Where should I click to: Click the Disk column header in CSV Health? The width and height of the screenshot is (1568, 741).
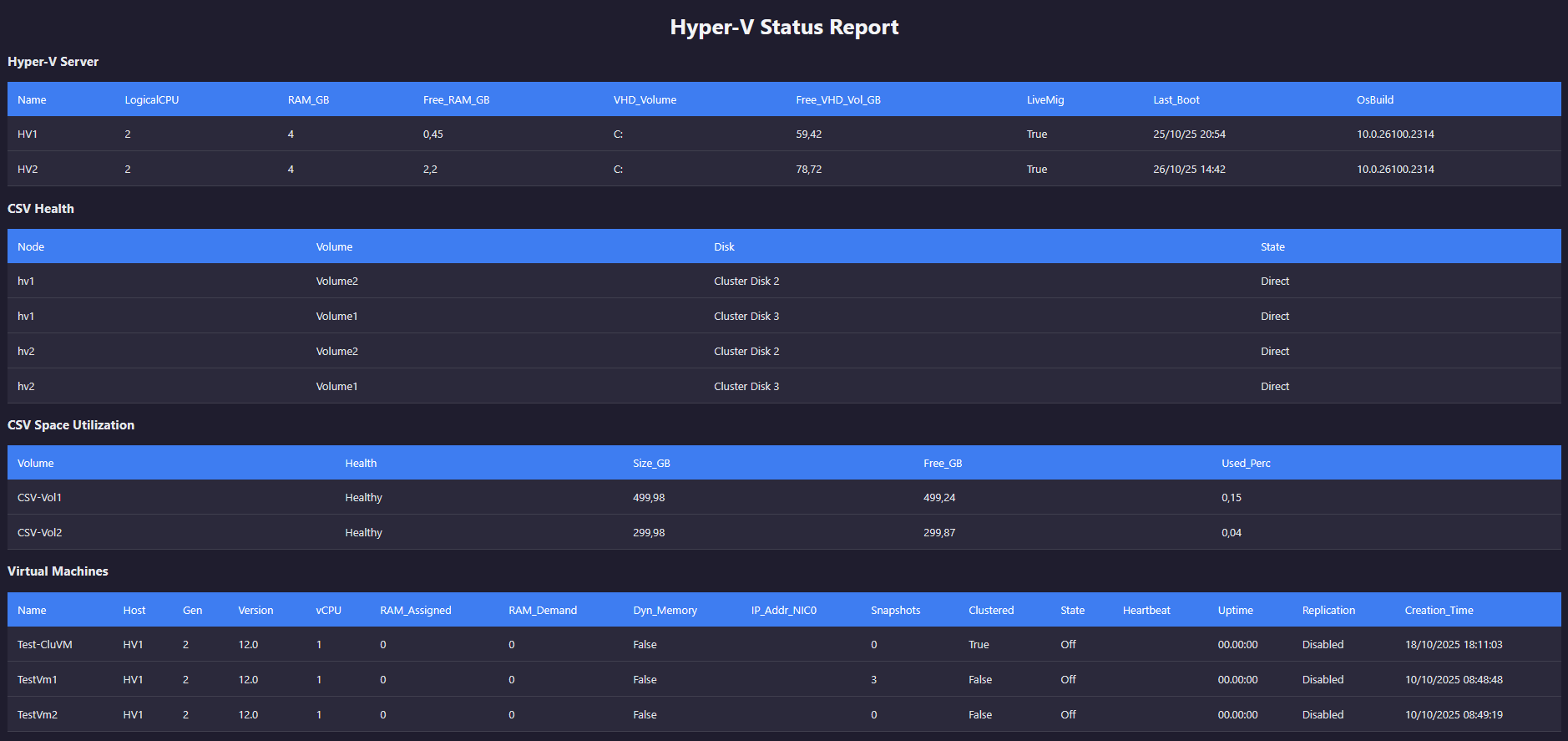coord(724,247)
